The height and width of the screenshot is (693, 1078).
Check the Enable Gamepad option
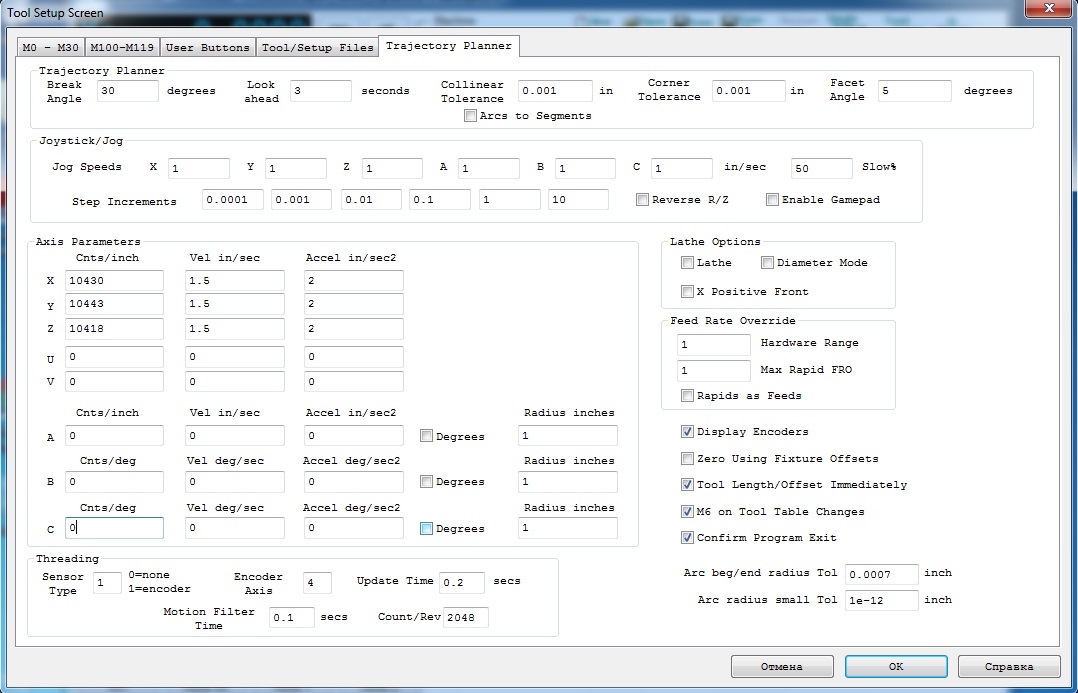[773, 200]
